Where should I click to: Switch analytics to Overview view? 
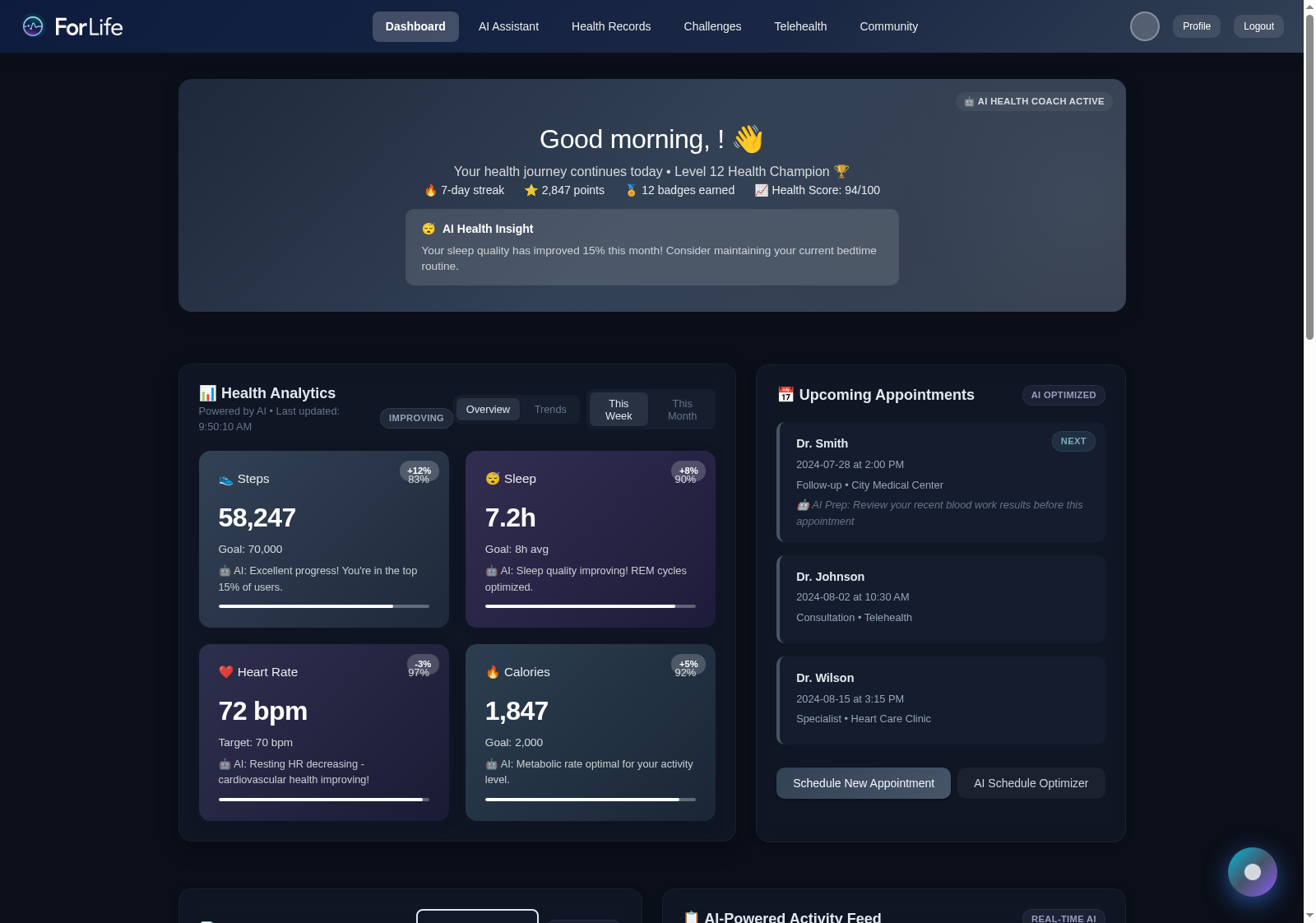point(488,410)
